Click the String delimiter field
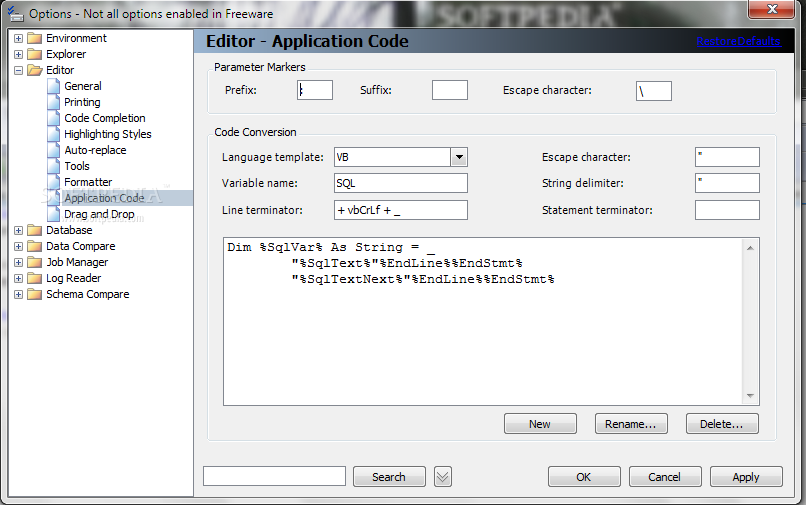806x505 pixels. tap(727, 183)
